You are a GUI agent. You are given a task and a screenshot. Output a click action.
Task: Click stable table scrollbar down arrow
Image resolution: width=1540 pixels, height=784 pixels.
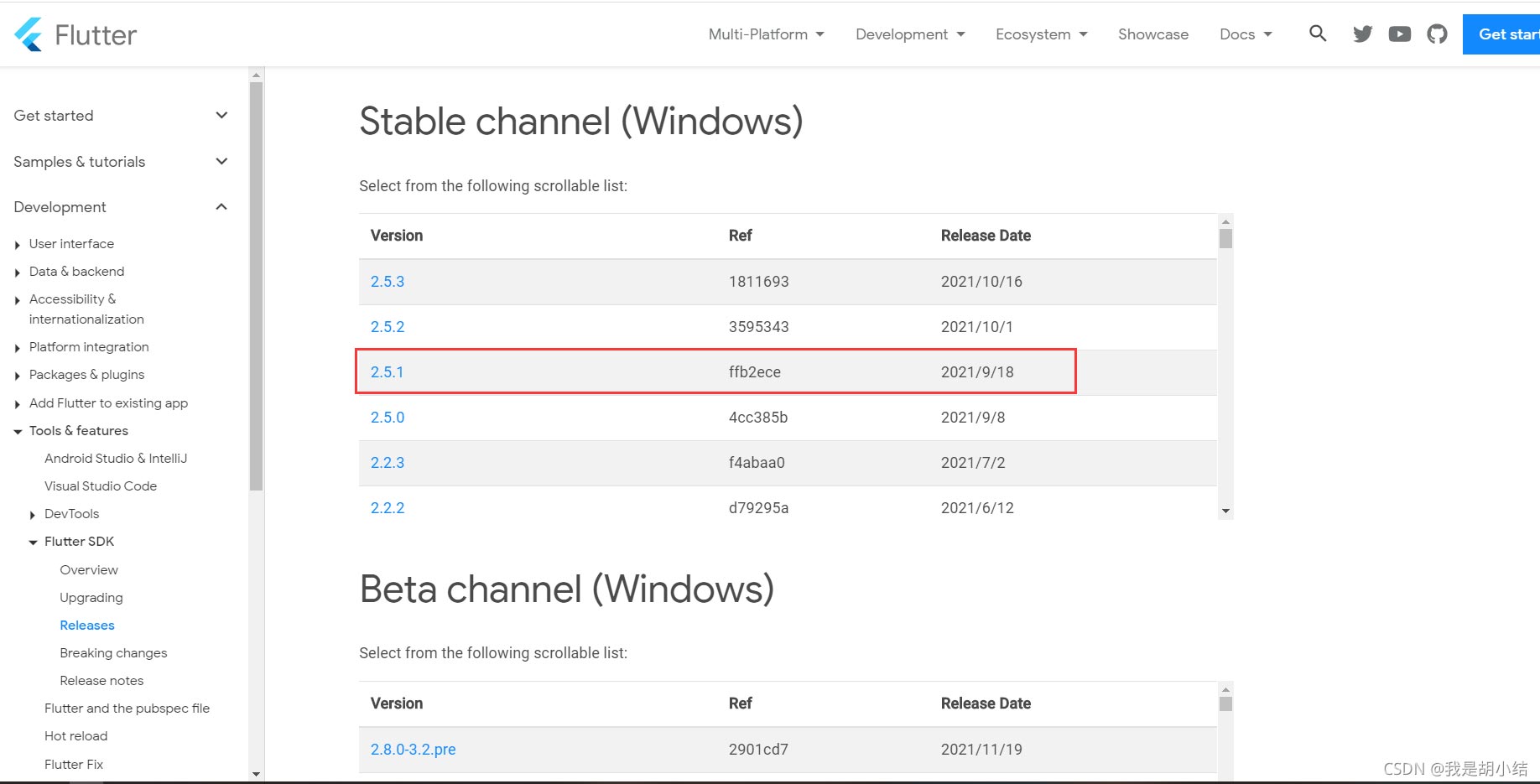pos(1225,511)
